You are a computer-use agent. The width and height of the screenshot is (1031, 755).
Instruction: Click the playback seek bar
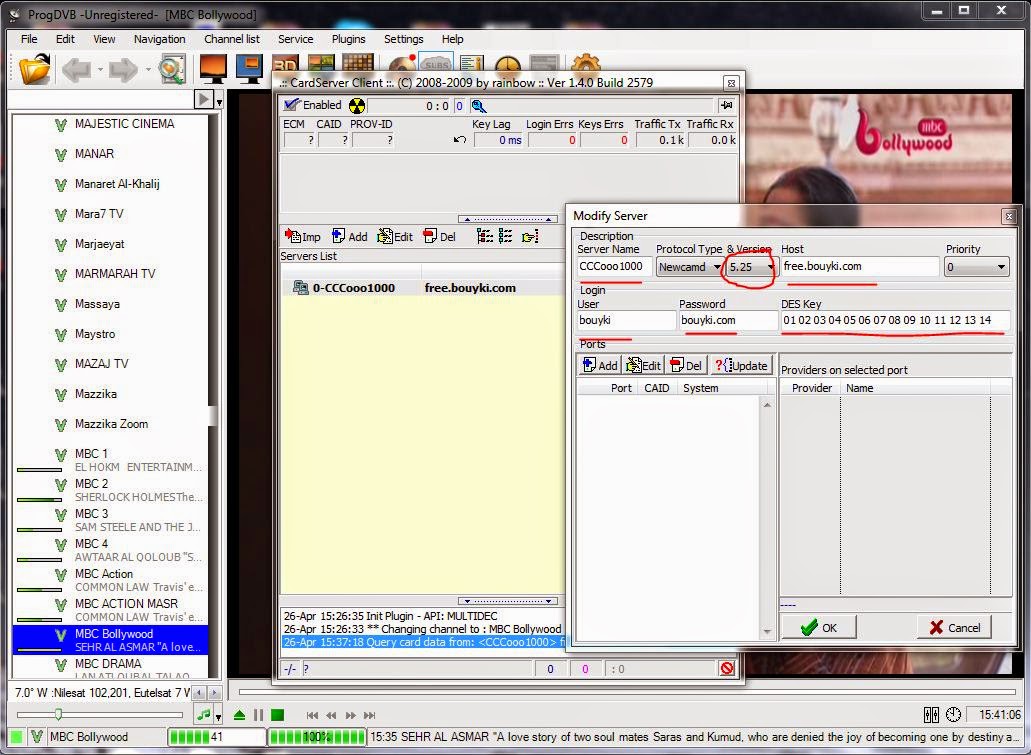click(628, 691)
